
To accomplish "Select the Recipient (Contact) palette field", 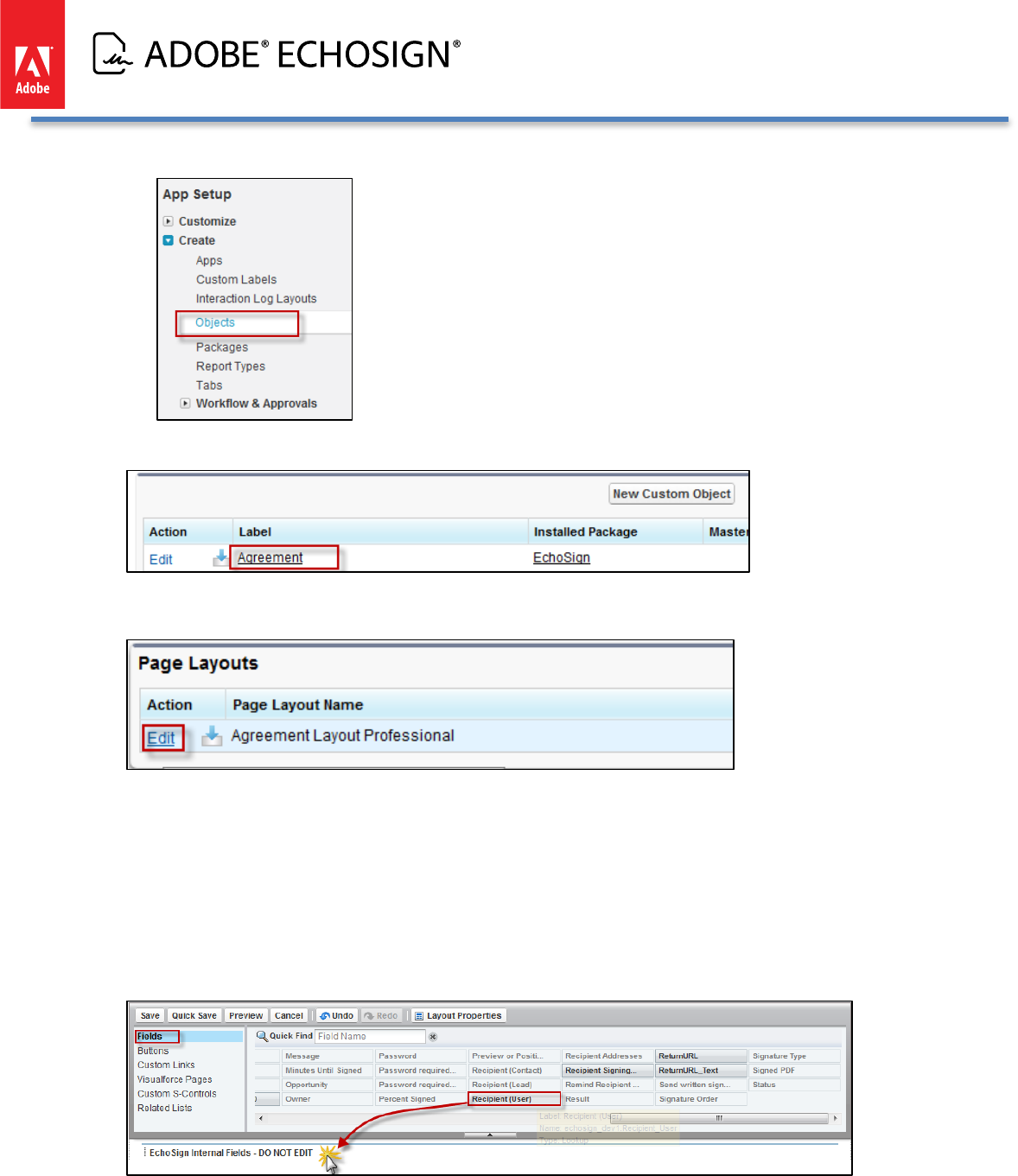I will click(x=514, y=1070).
